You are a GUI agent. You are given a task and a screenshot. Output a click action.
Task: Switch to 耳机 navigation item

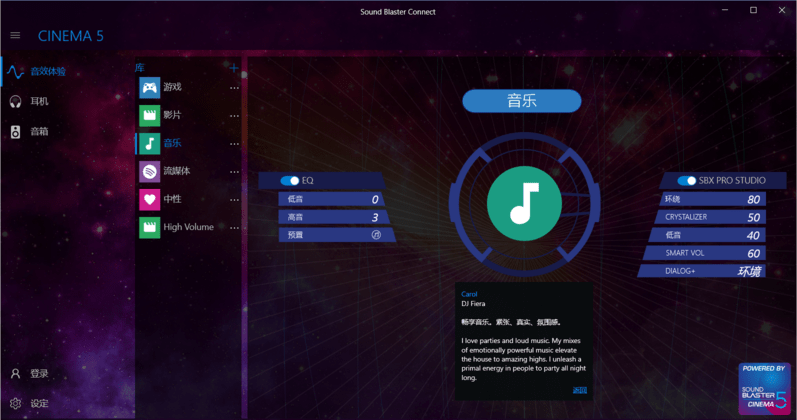tap(39, 101)
